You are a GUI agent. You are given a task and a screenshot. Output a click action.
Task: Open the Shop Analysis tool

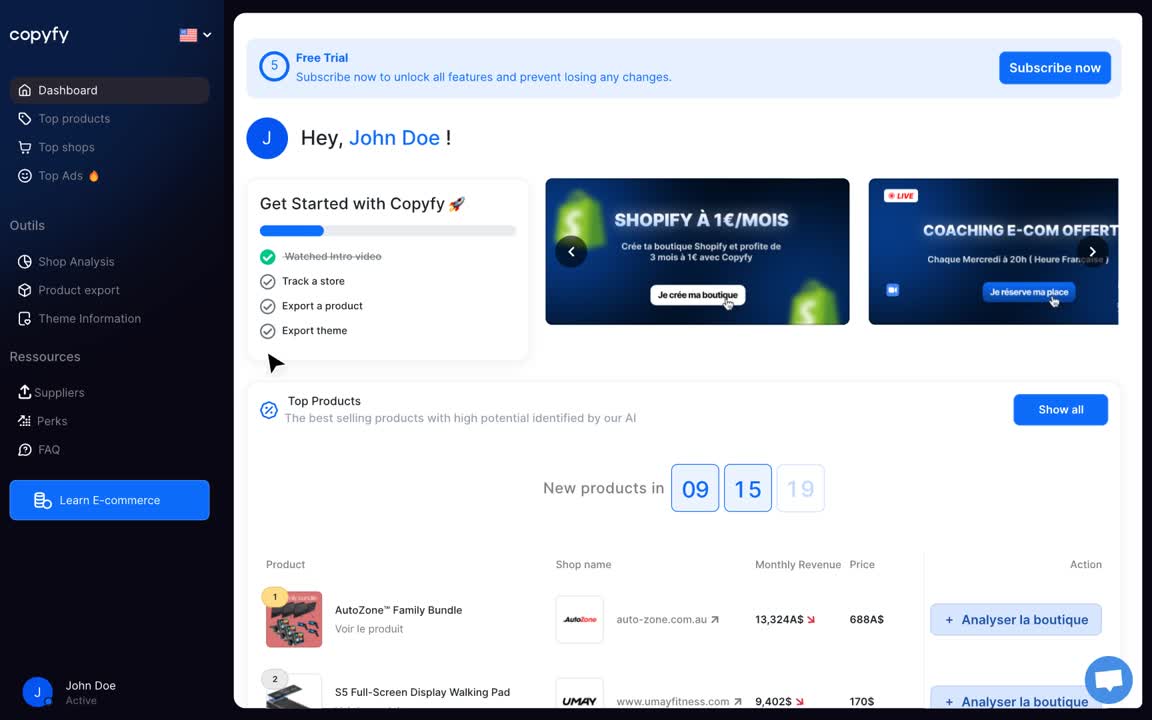click(x=75, y=261)
